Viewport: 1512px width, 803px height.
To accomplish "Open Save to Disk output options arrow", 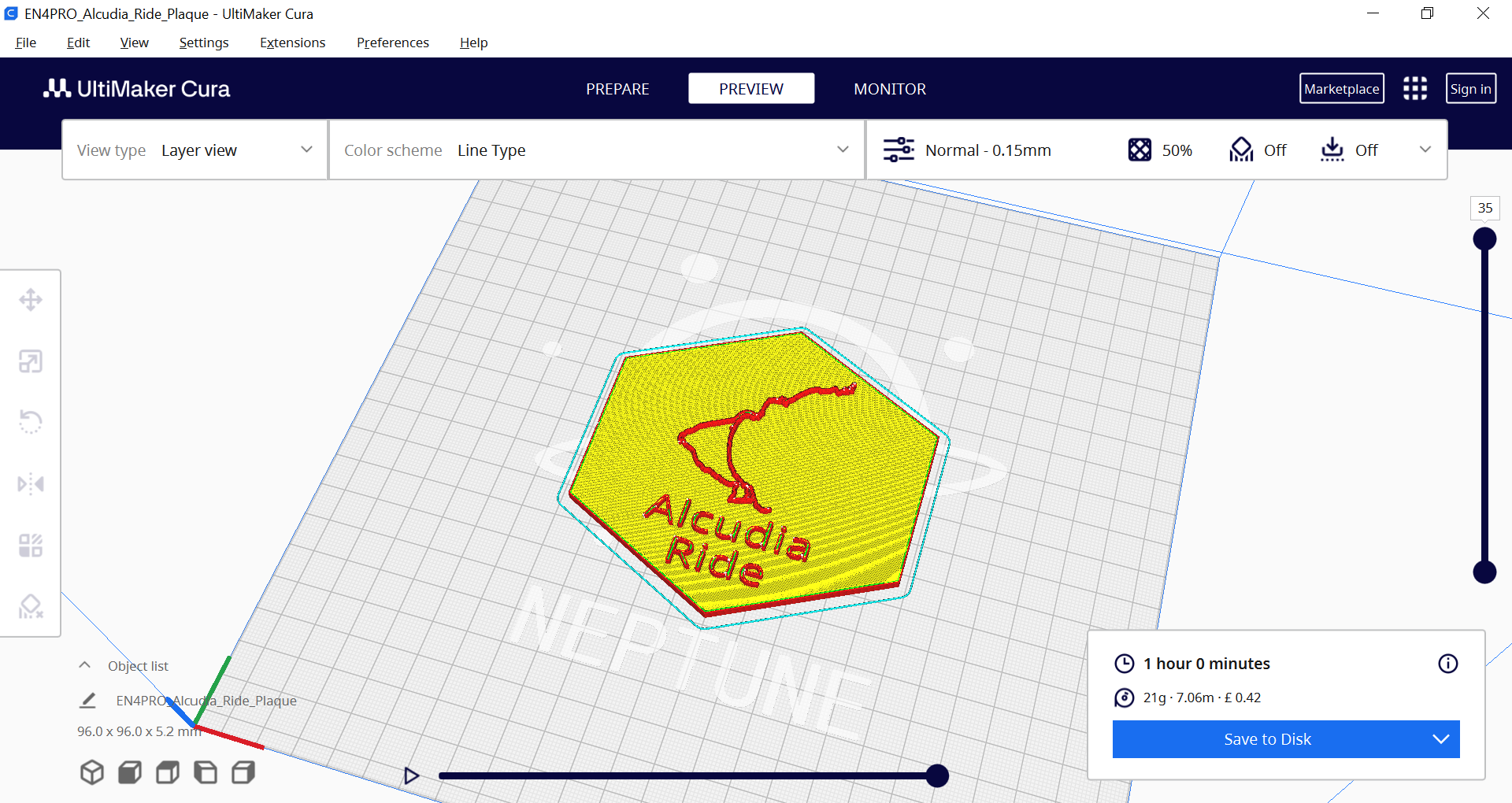I will pos(1441,739).
